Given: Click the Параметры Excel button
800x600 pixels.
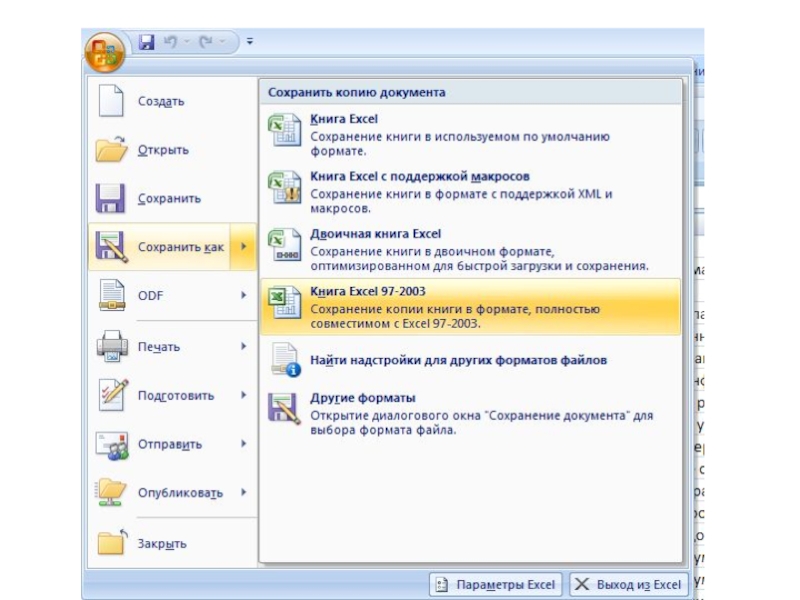Looking at the screenshot, I should 496,585.
